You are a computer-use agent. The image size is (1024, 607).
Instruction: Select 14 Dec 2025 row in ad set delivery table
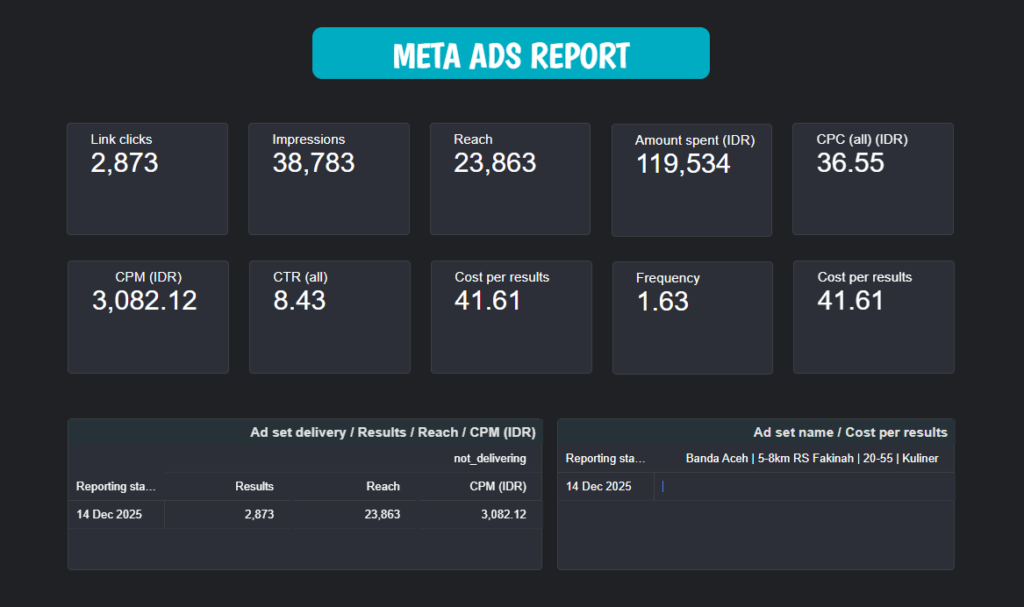tap(109, 515)
